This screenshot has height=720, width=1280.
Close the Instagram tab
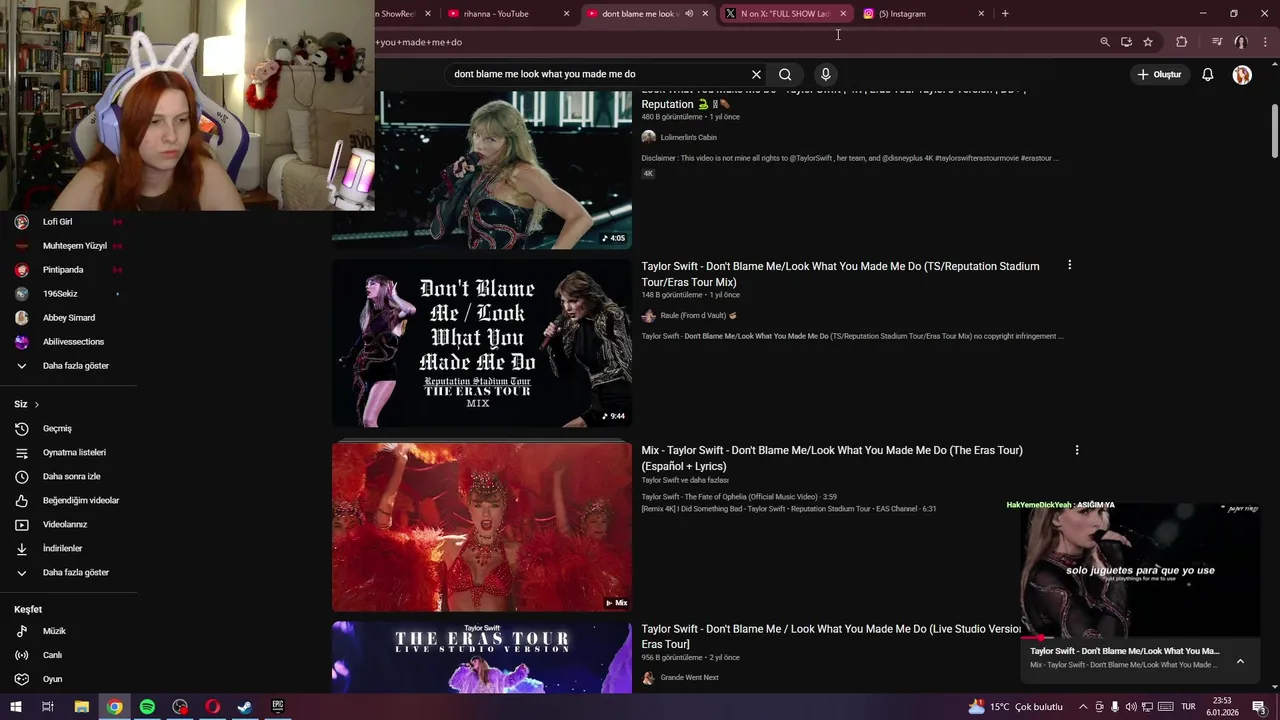981,14
